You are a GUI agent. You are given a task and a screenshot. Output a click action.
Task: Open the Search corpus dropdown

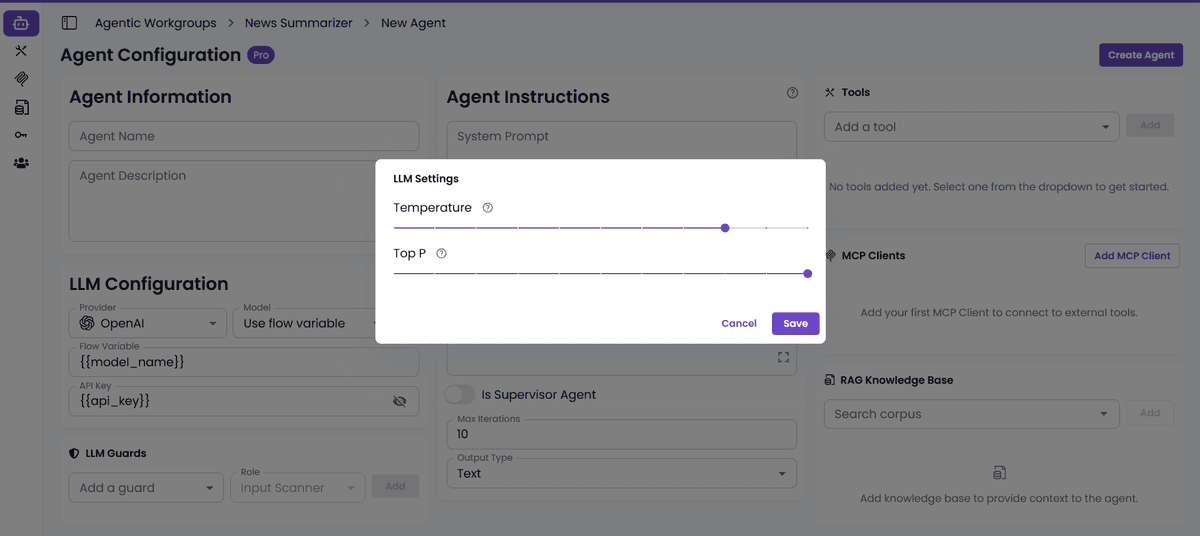coord(971,414)
